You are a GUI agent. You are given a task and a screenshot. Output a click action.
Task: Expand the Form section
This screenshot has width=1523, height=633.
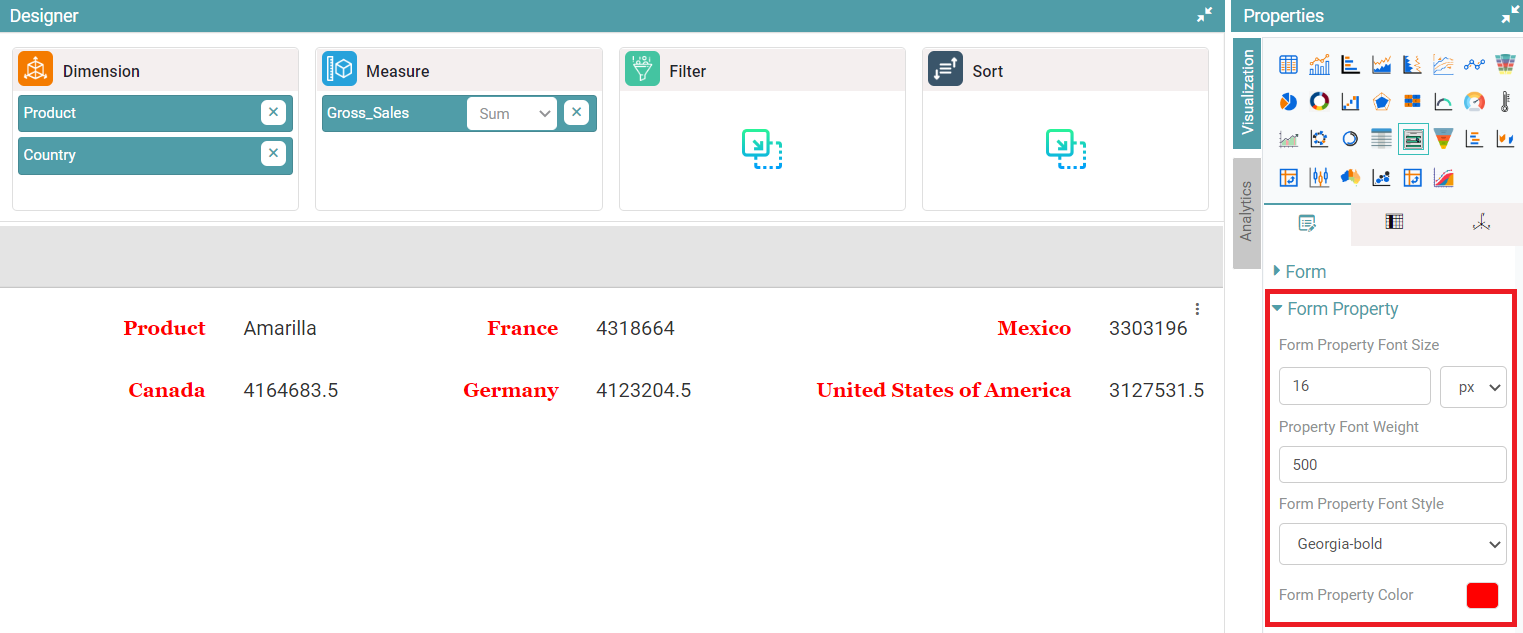pos(1305,272)
